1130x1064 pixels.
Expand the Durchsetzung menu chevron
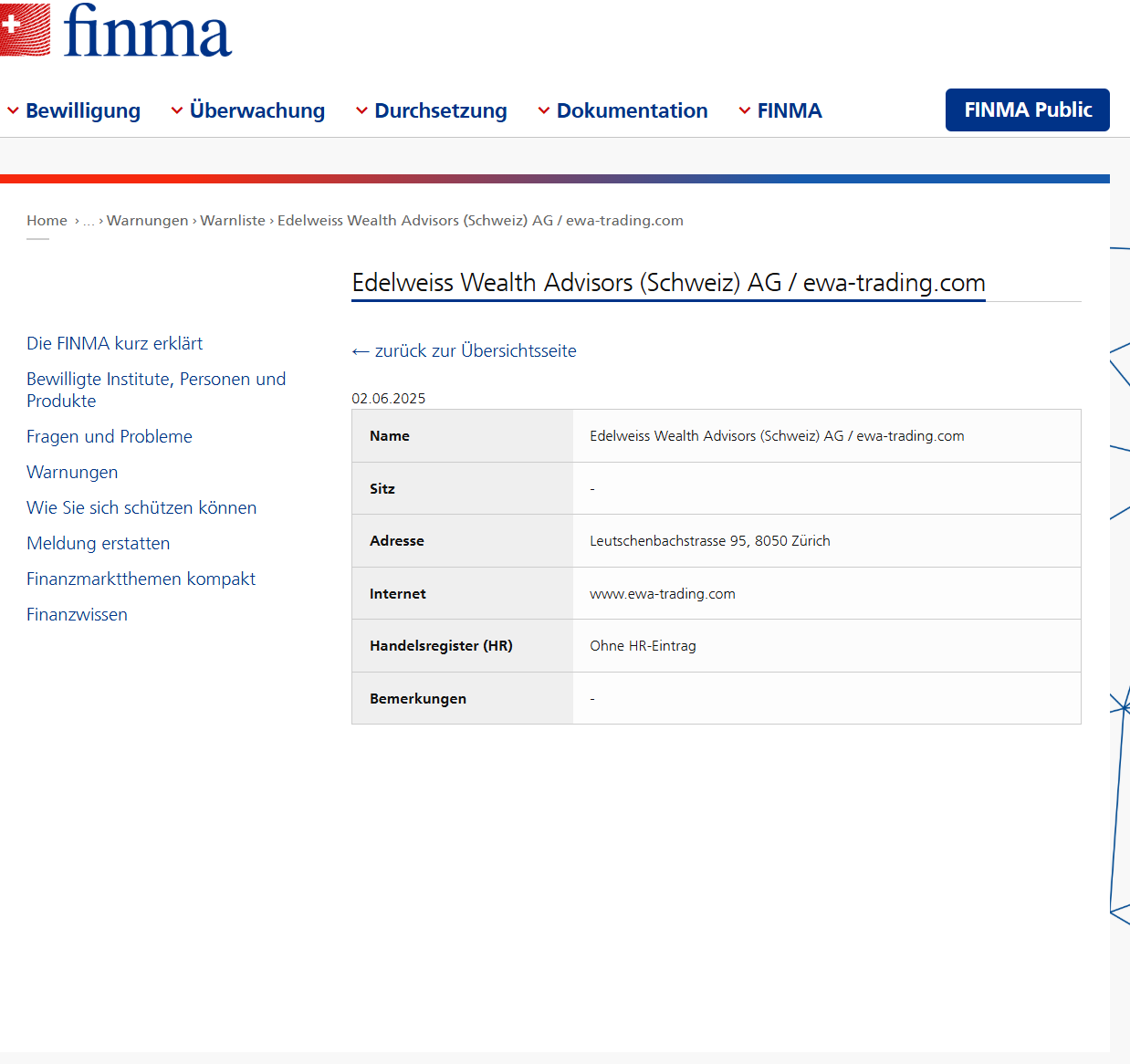[361, 110]
